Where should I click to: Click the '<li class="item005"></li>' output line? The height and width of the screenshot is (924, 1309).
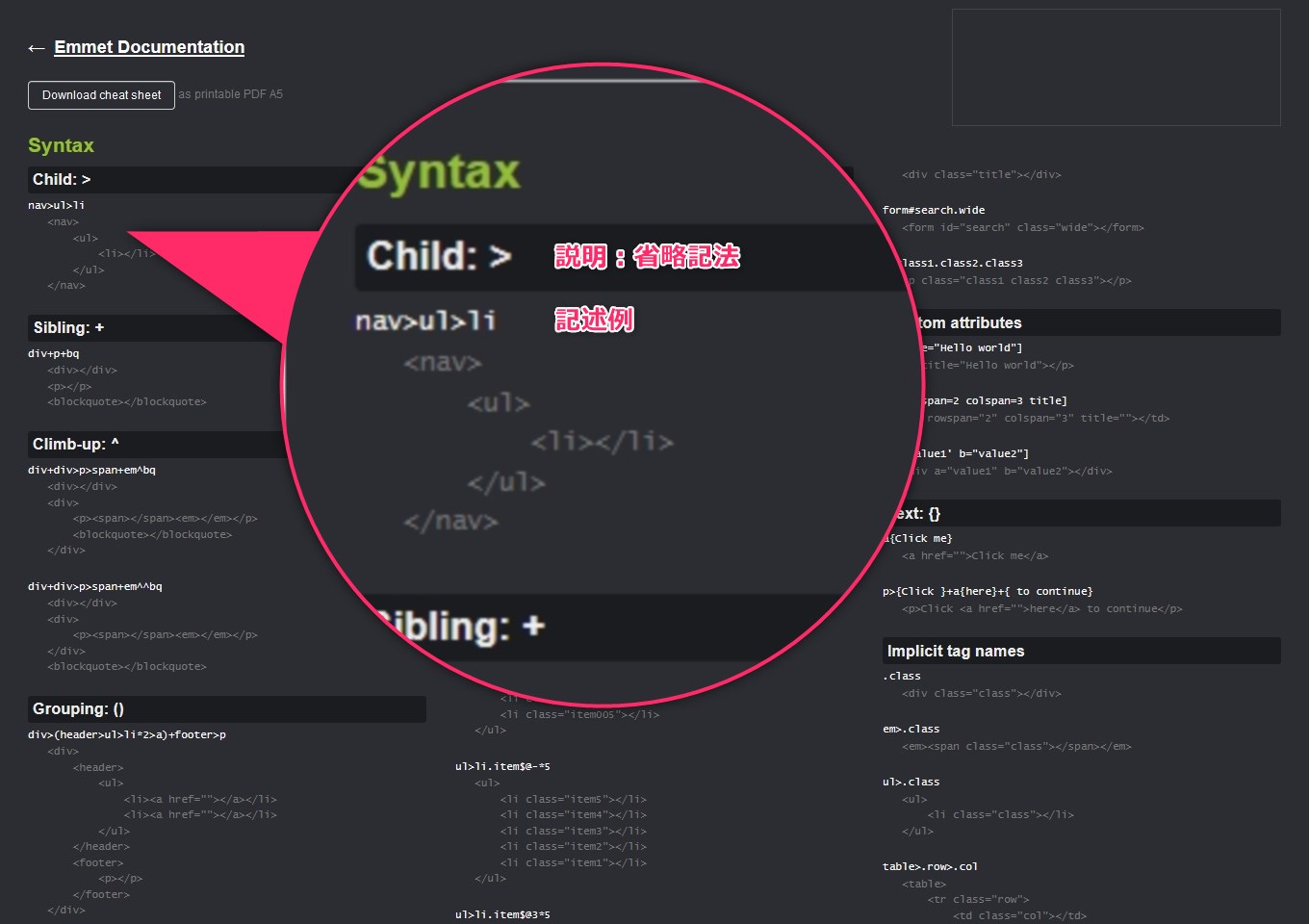pos(579,714)
